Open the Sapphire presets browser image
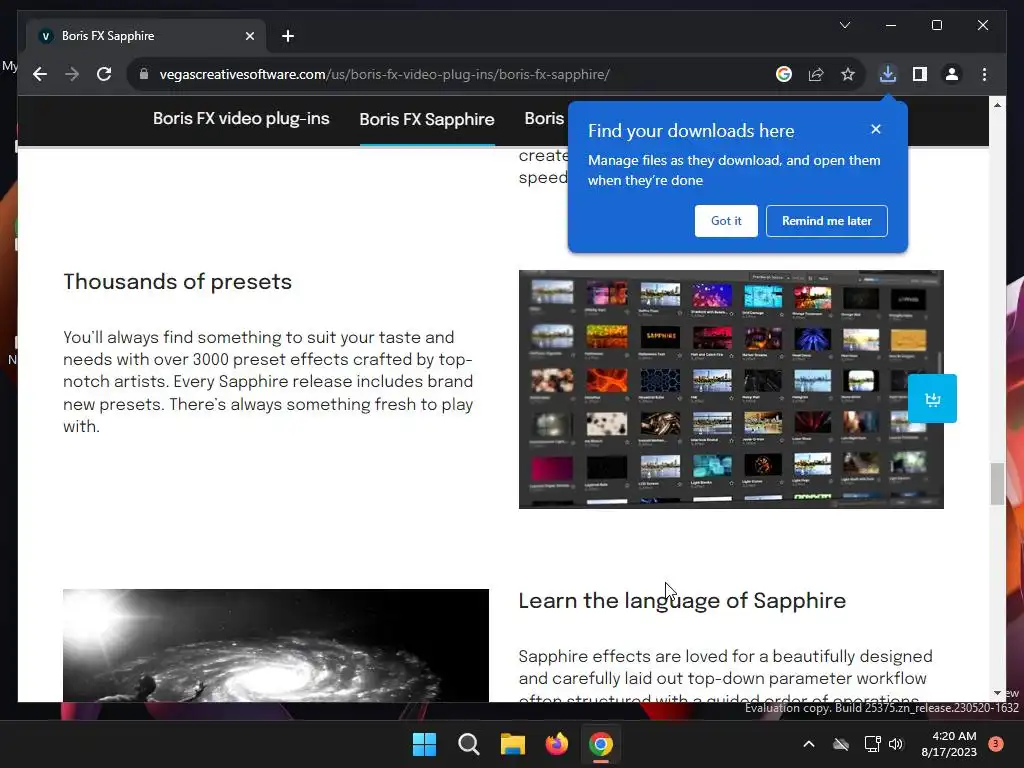The width and height of the screenshot is (1024, 768). 731,389
